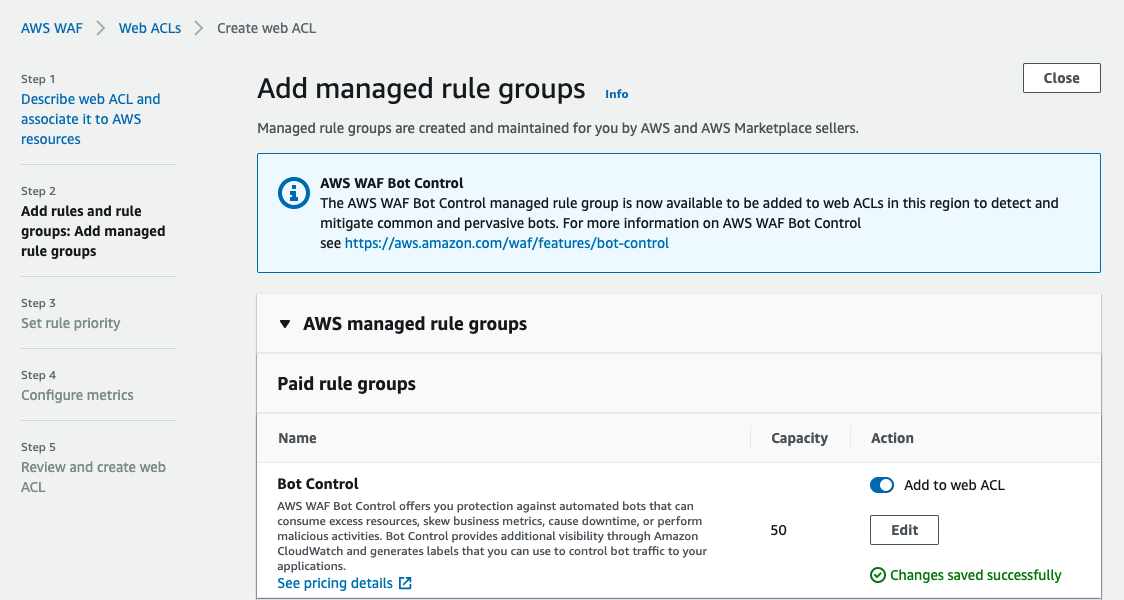Edit the Bot Control rule group

tap(903, 529)
